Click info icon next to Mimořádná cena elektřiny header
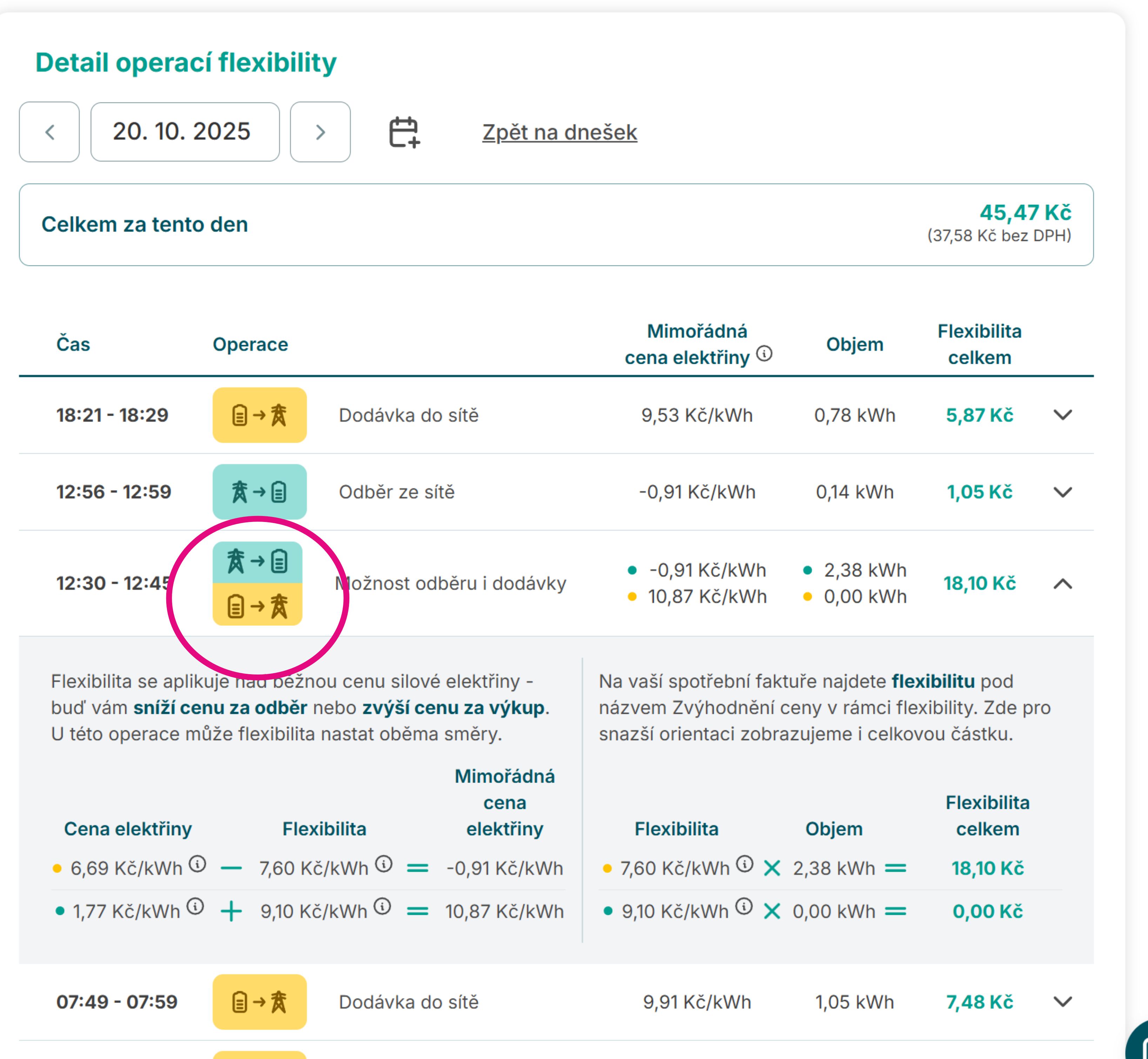1148x1059 pixels. [x=764, y=354]
